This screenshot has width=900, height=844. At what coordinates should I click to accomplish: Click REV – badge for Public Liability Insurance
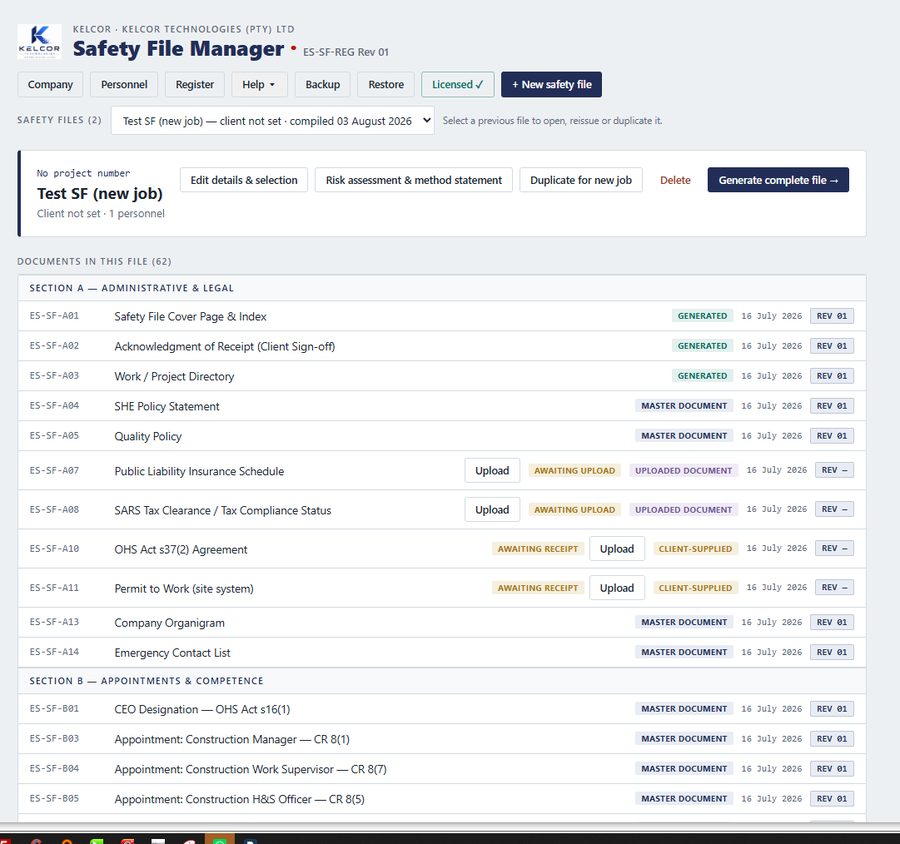click(x=835, y=470)
